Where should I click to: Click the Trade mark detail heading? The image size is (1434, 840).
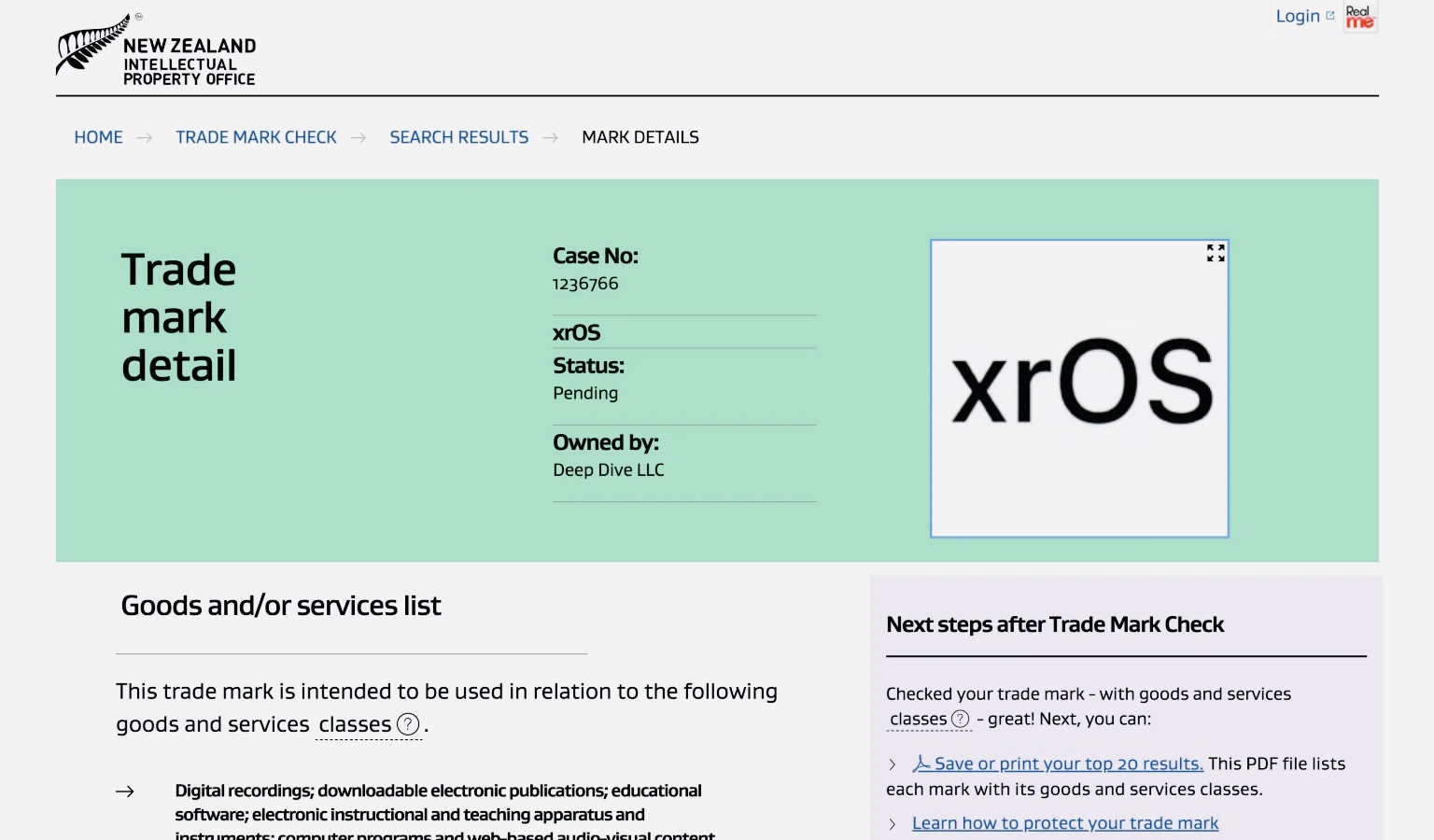(x=179, y=317)
